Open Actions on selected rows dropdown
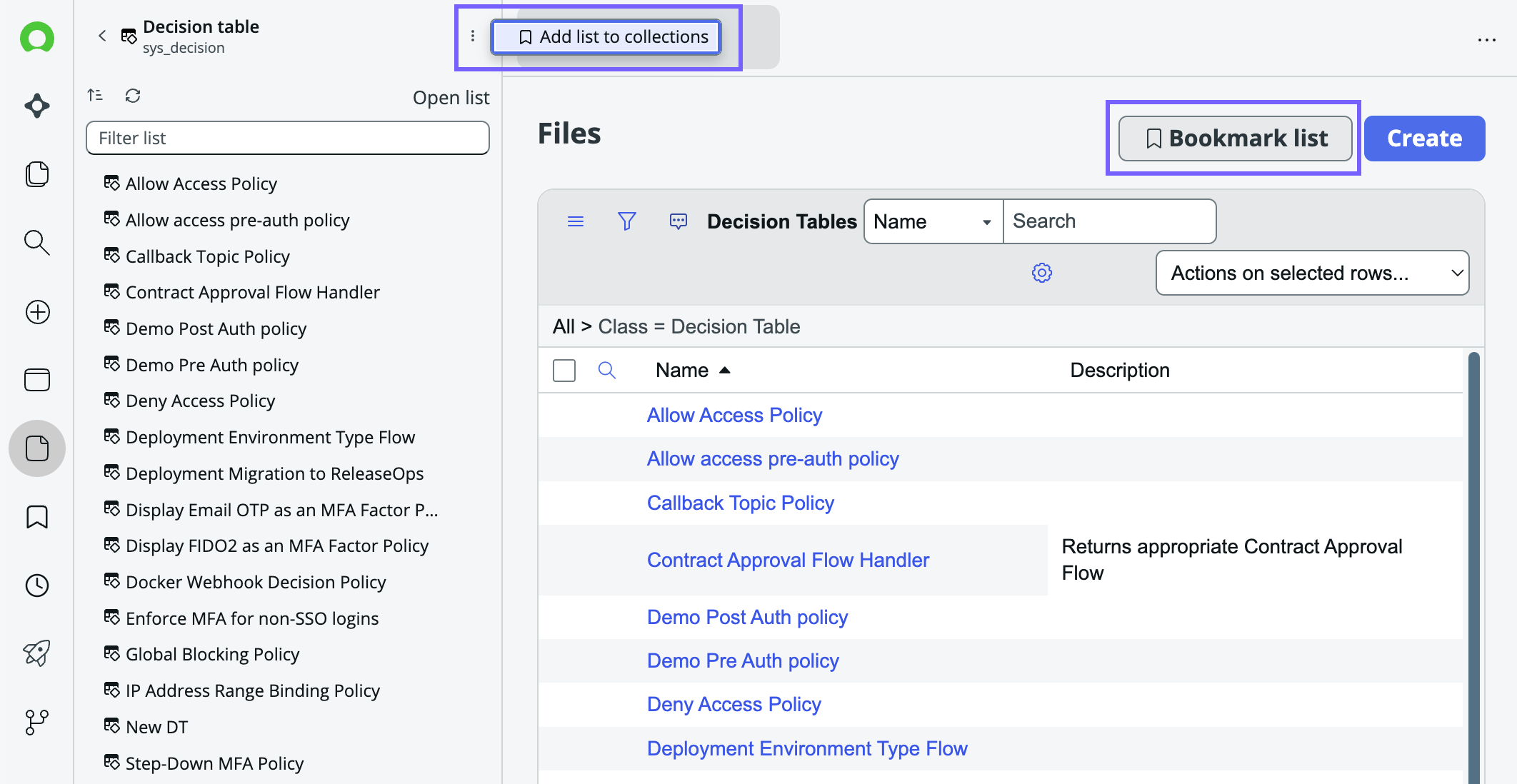 click(x=1313, y=273)
